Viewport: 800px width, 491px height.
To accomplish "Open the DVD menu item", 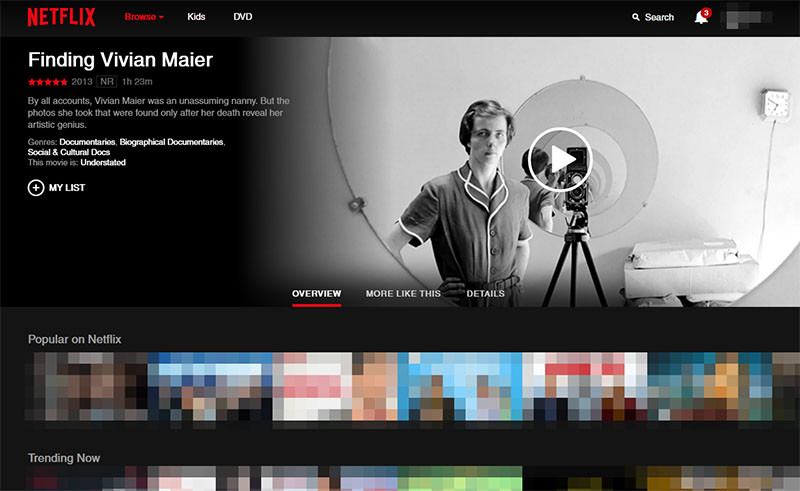I will (x=243, y=17).
